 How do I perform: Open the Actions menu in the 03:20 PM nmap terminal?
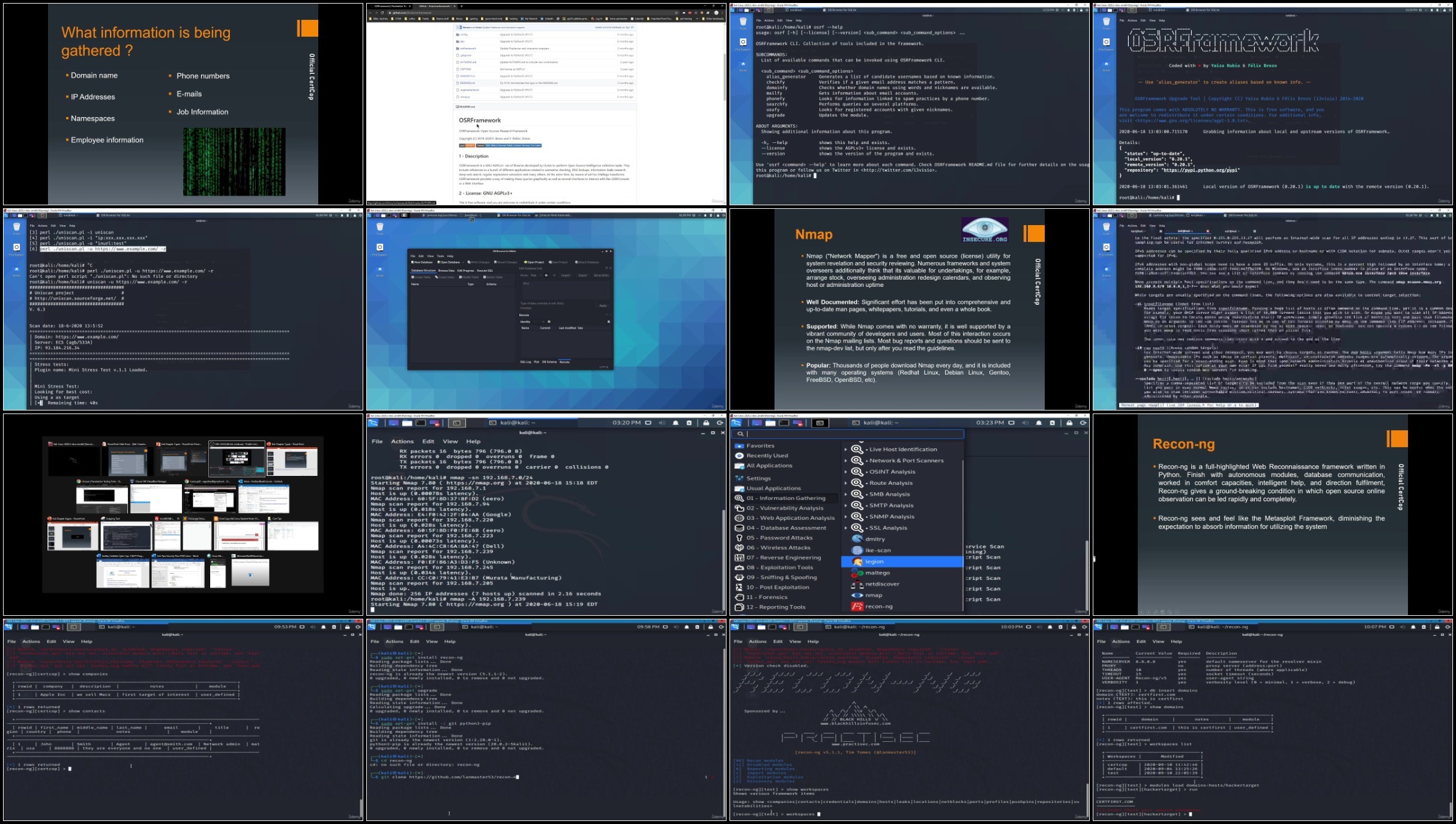[x=402, y=442]
